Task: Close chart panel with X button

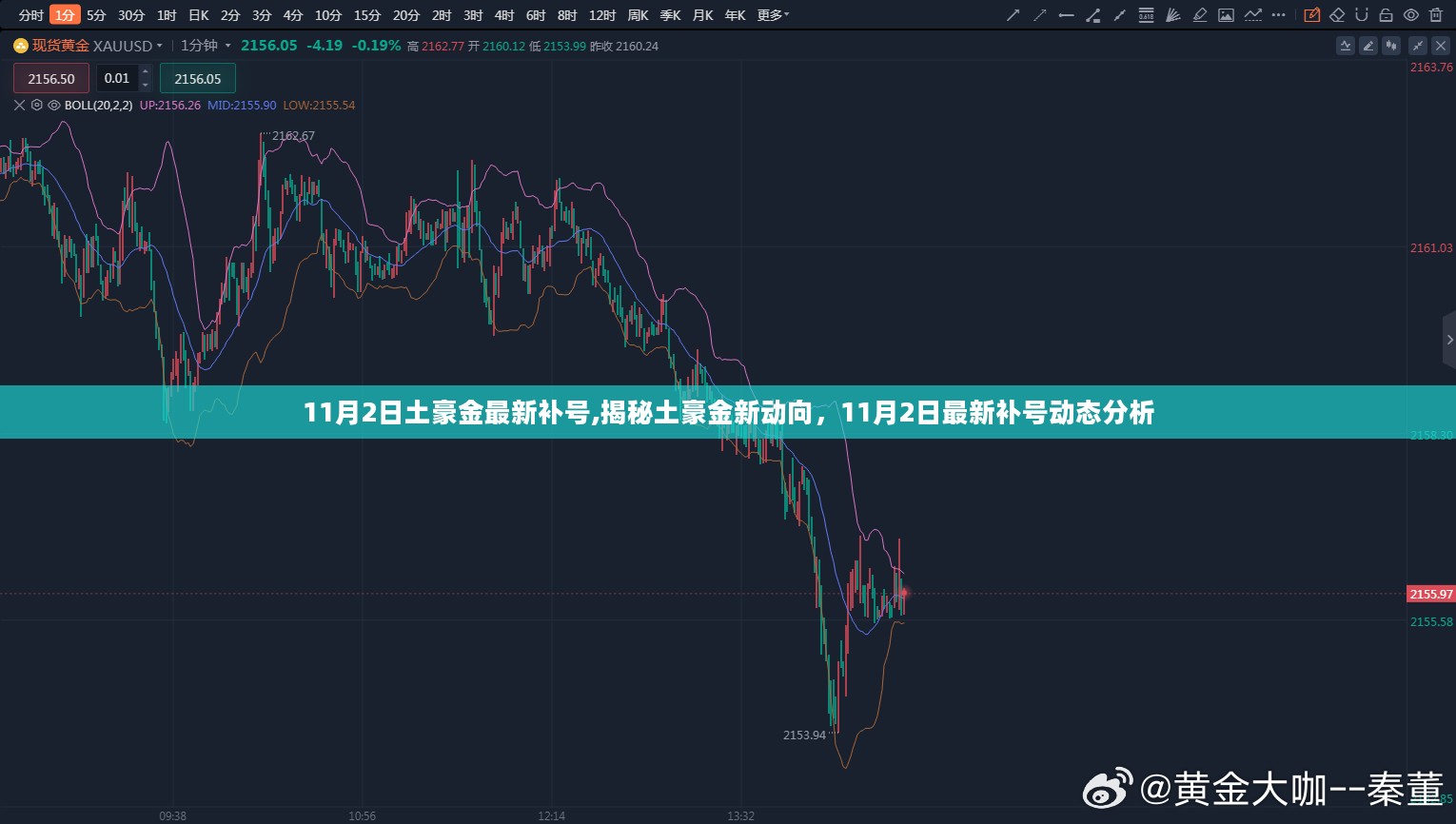Action: coord(1441,46)
